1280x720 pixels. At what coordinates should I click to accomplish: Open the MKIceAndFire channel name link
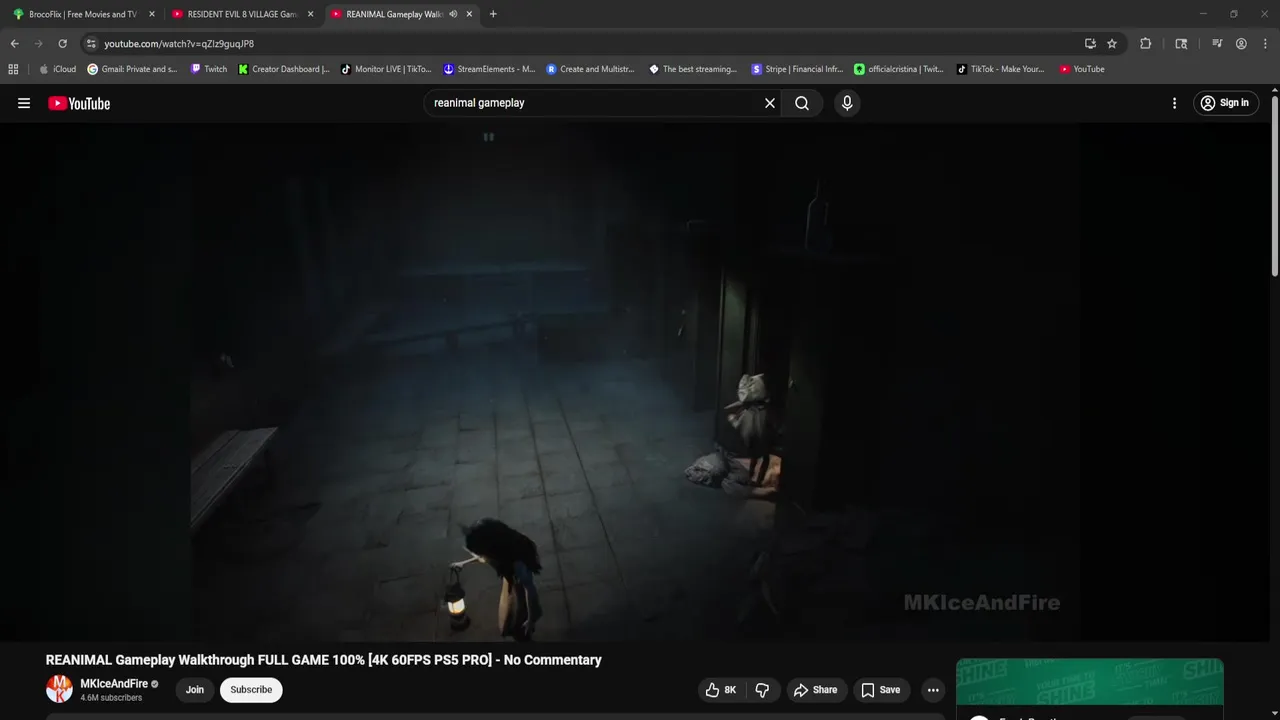(x=114, y=684)
